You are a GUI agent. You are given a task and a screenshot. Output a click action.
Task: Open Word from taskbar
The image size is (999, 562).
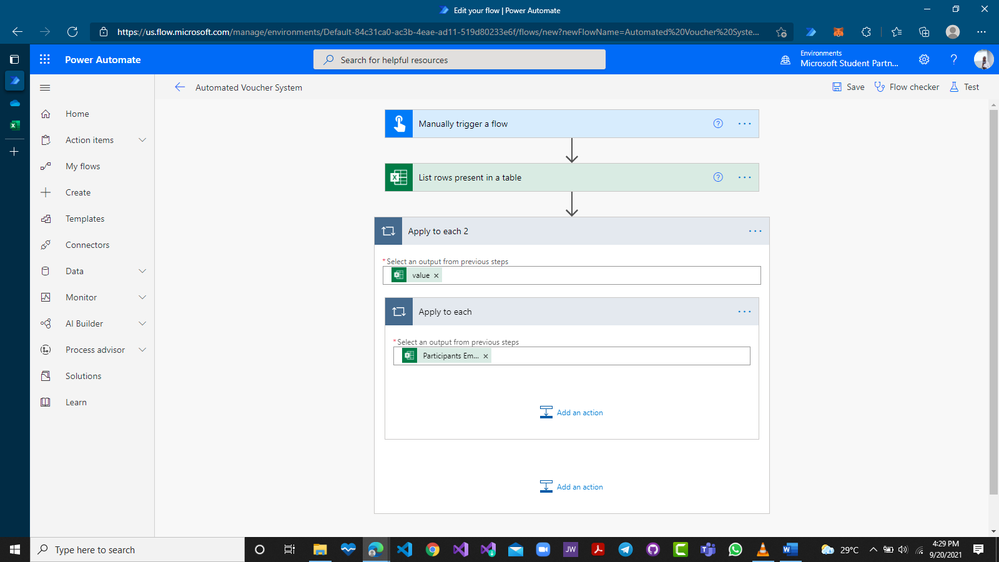[x=790, y=549]
